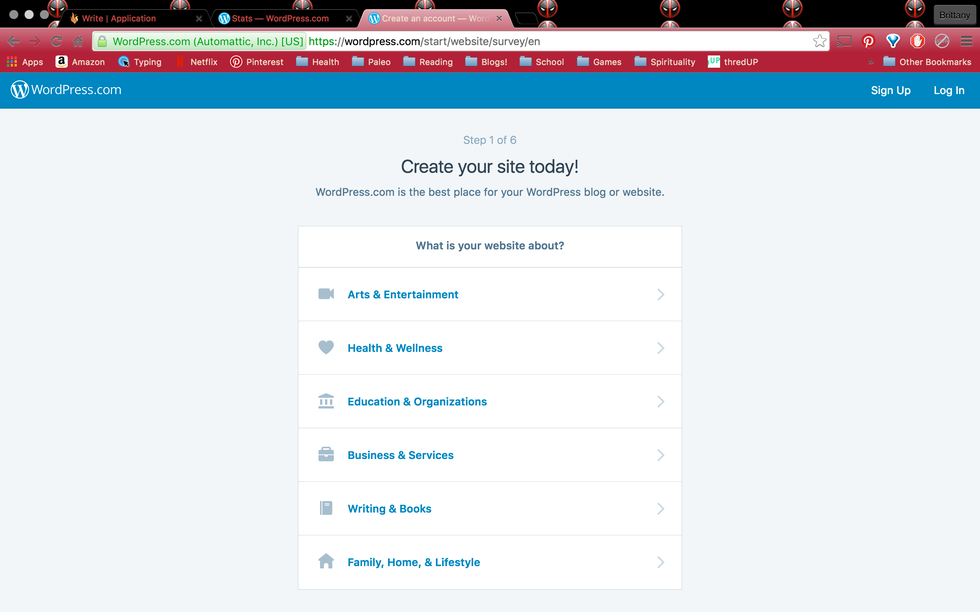Click the video camera icon for Arts & Entertainment
This screenshot has height=612, width=980.
326,294
